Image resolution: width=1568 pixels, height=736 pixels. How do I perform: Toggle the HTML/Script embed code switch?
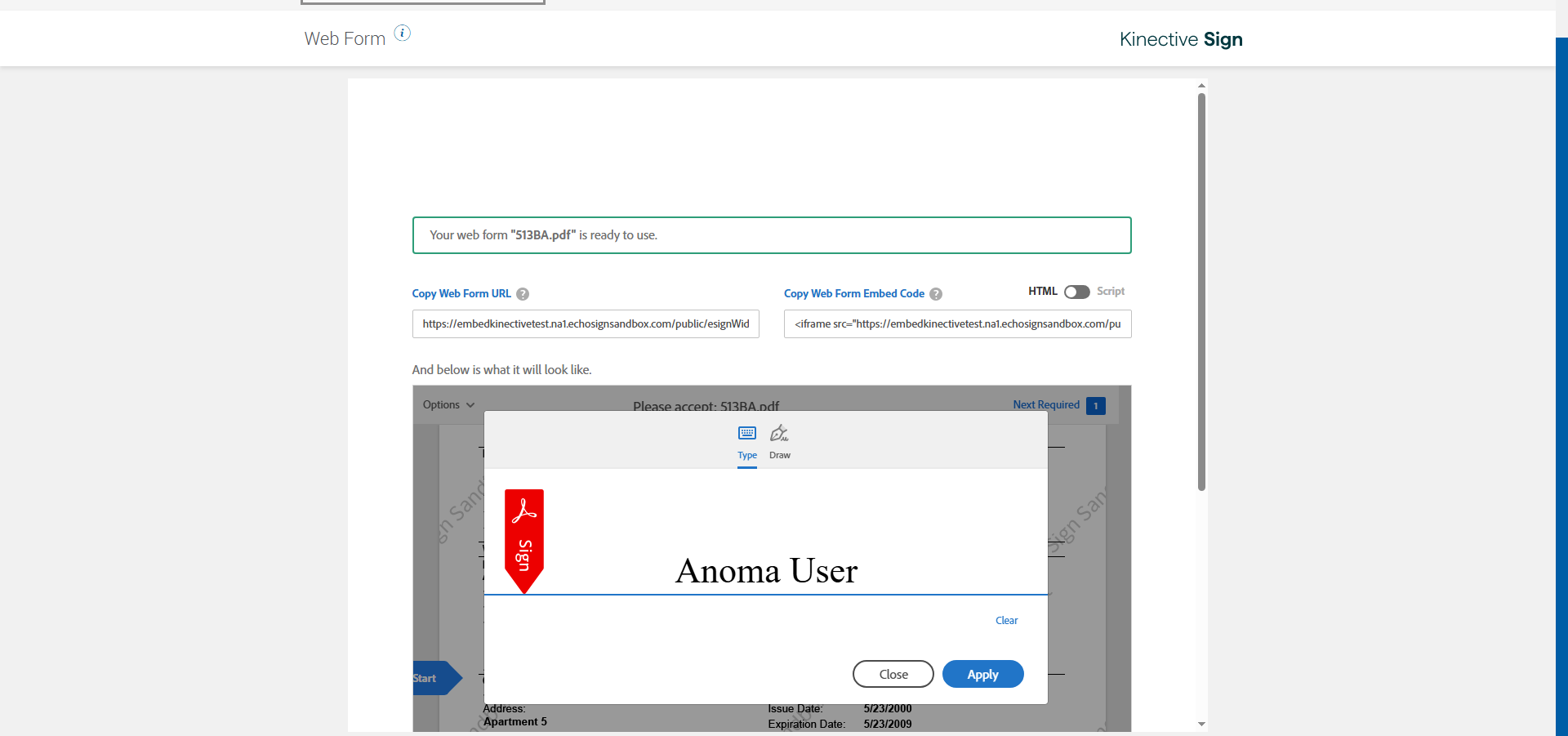click(1077, 292)
